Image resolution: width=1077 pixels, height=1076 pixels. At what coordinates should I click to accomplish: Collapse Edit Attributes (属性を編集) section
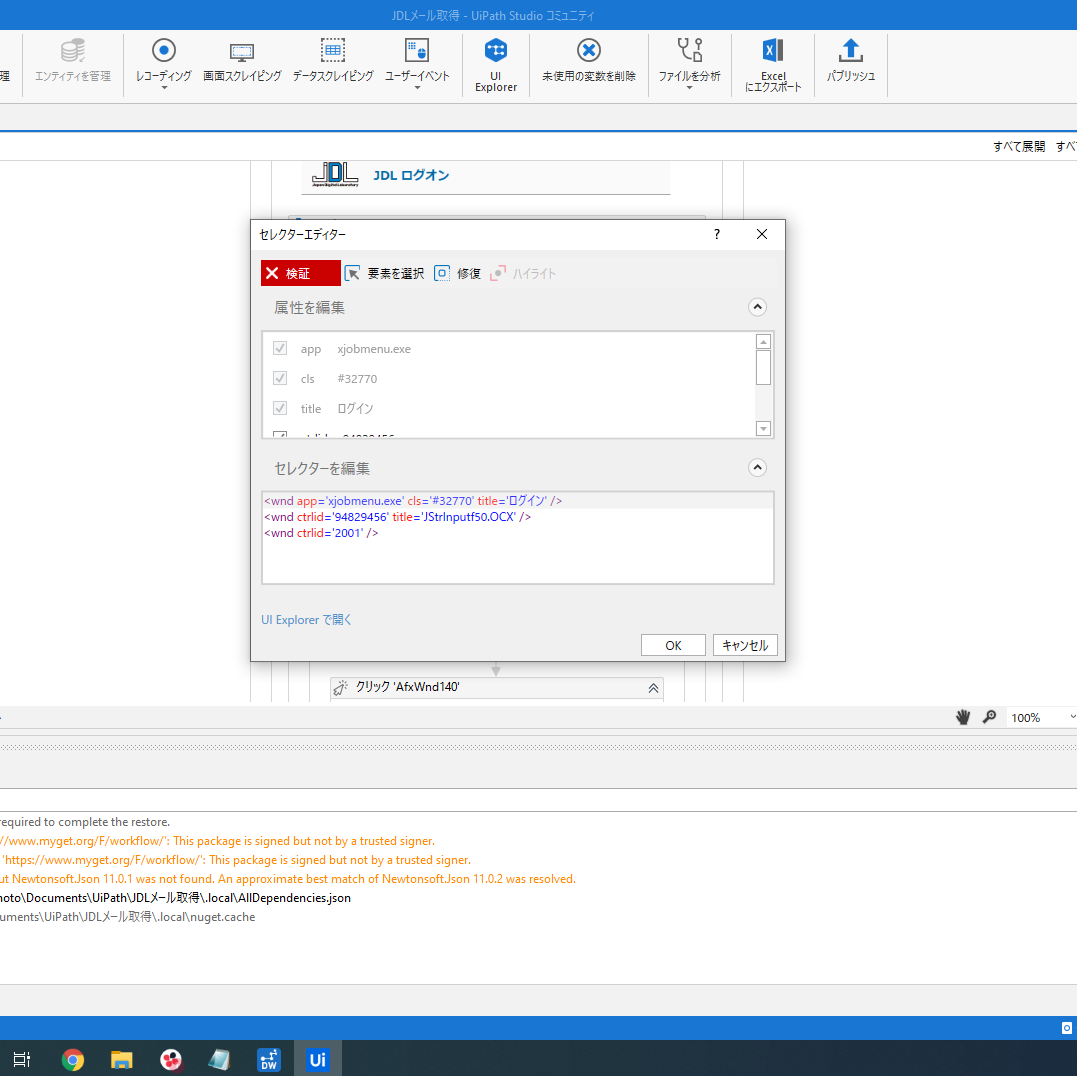pos(757,307)
